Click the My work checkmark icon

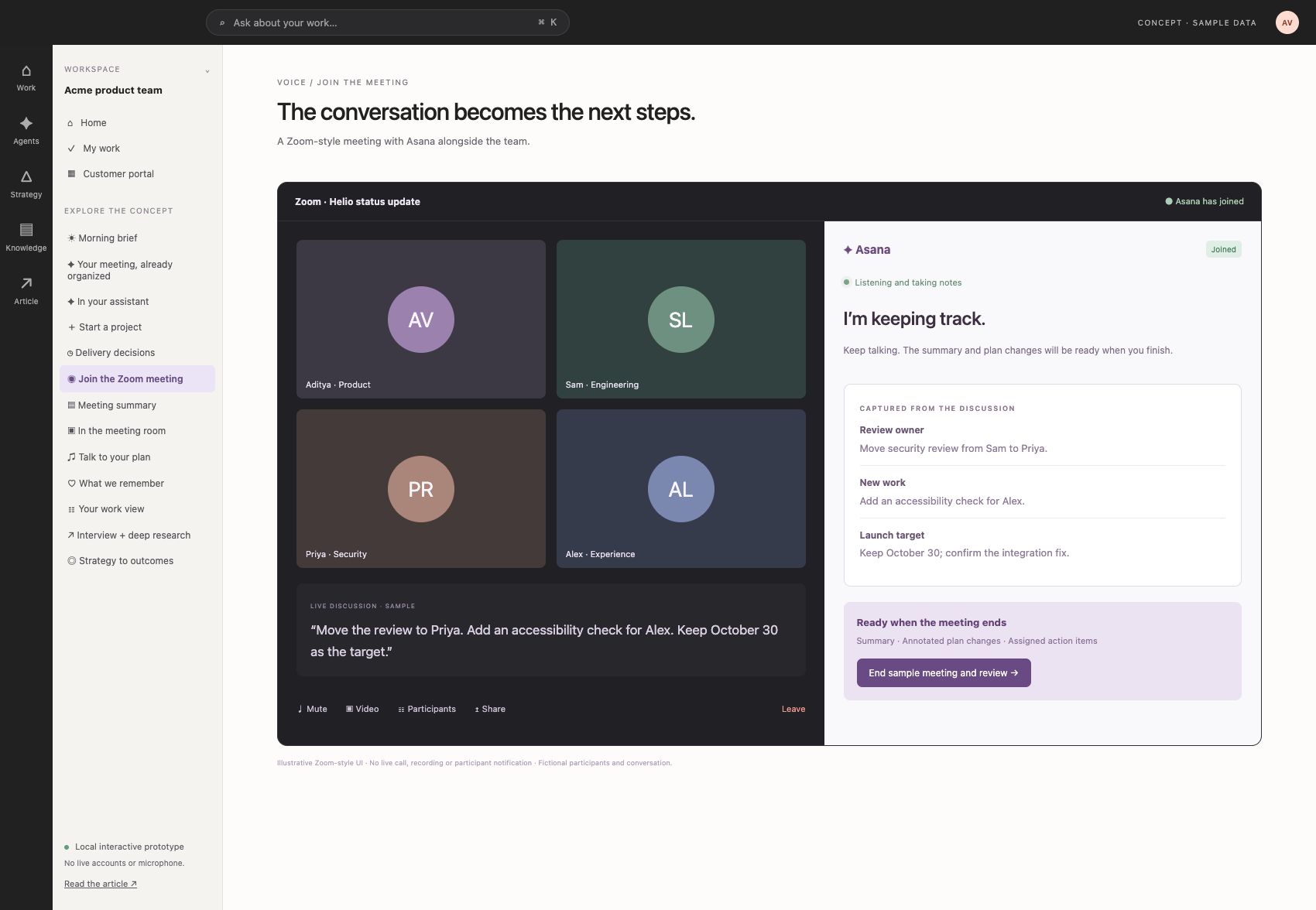(x=71, y=149)
